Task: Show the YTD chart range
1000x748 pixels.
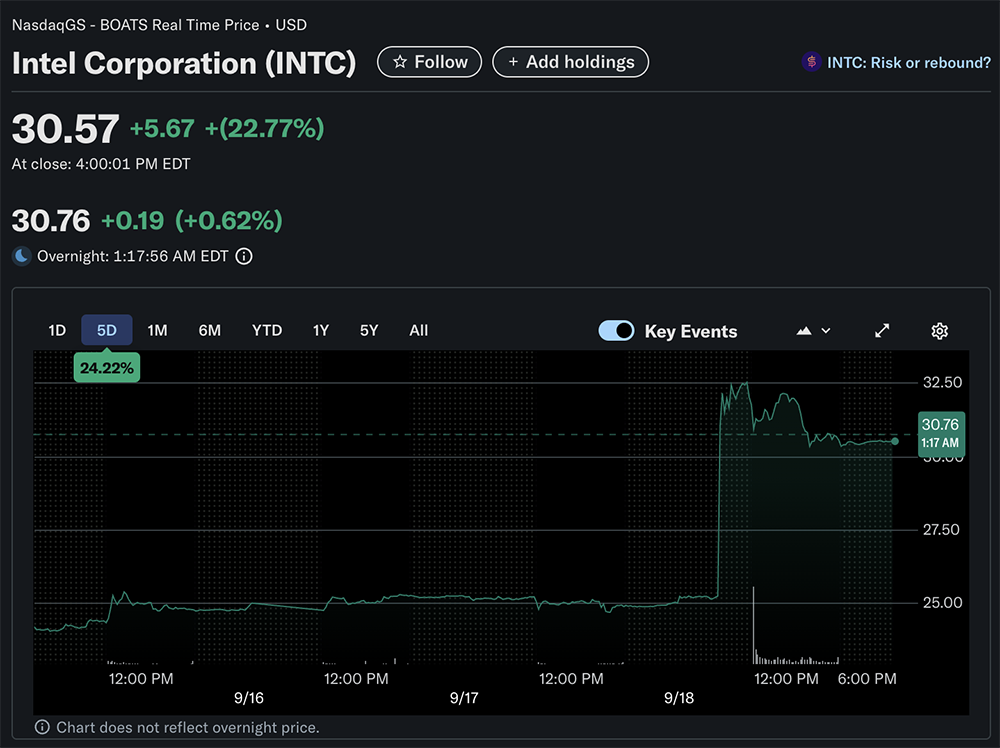Action: point(267,330)
